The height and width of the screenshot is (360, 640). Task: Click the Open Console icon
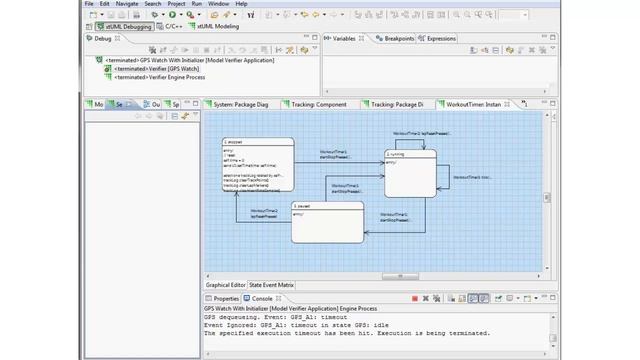point(527,298)
